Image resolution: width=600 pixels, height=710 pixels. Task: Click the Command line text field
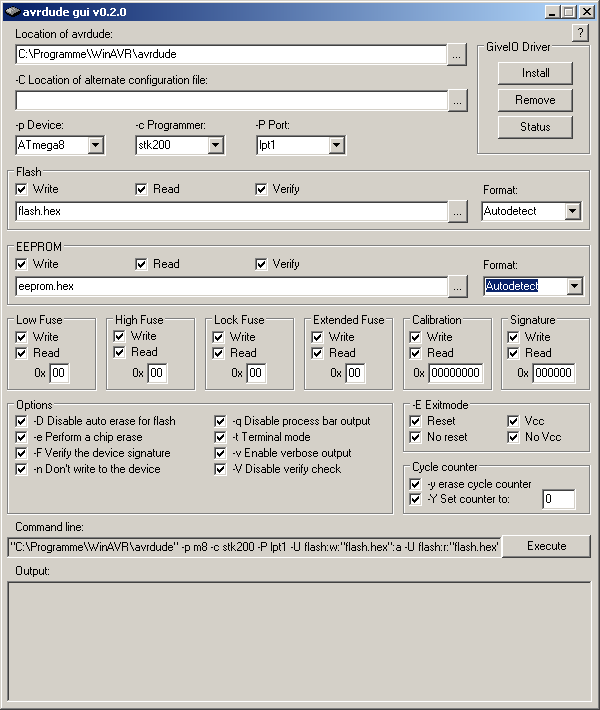pos(254,547)
